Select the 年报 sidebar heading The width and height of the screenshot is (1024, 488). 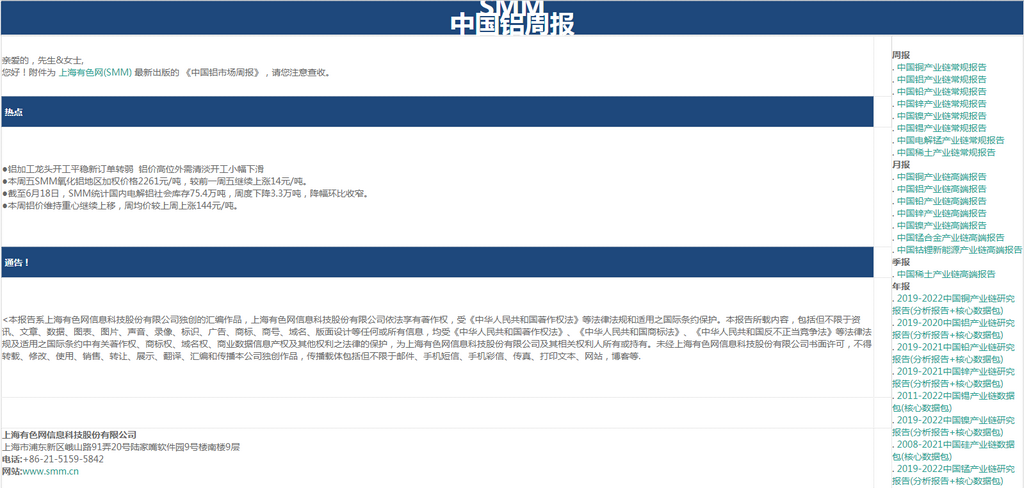tap(901, 286)
